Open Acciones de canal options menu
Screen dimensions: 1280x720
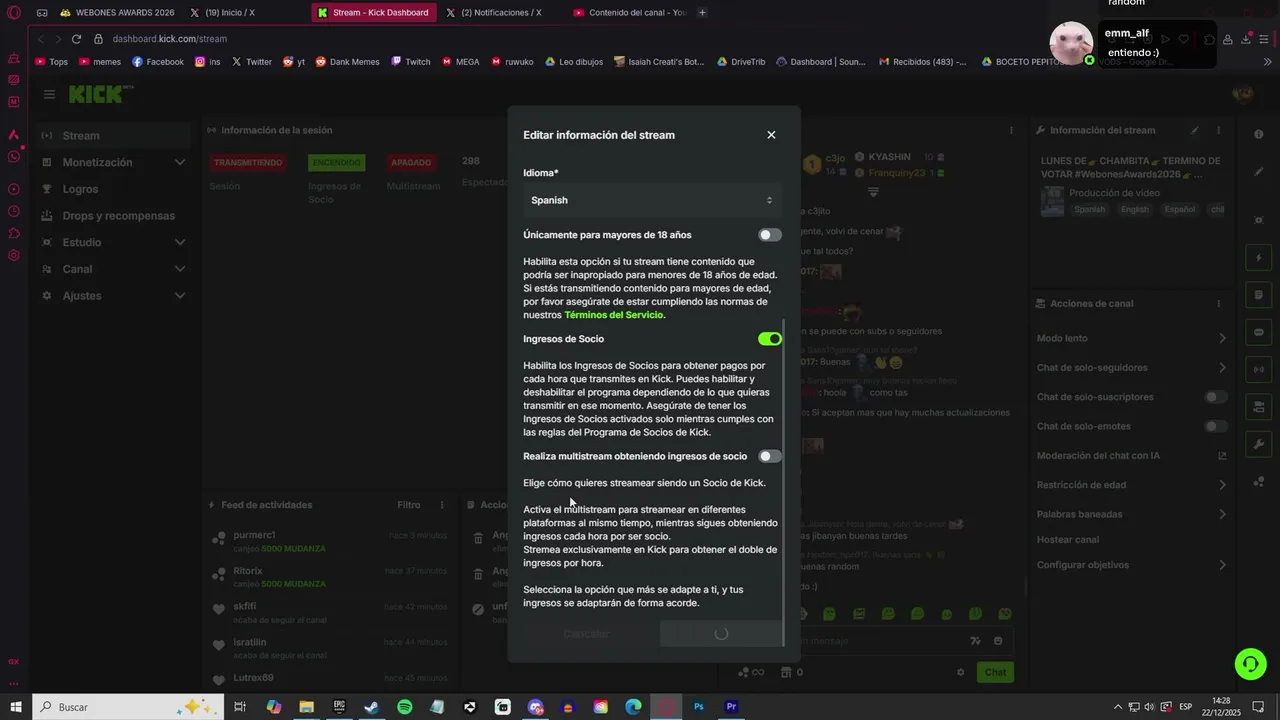coord(1218,304)
